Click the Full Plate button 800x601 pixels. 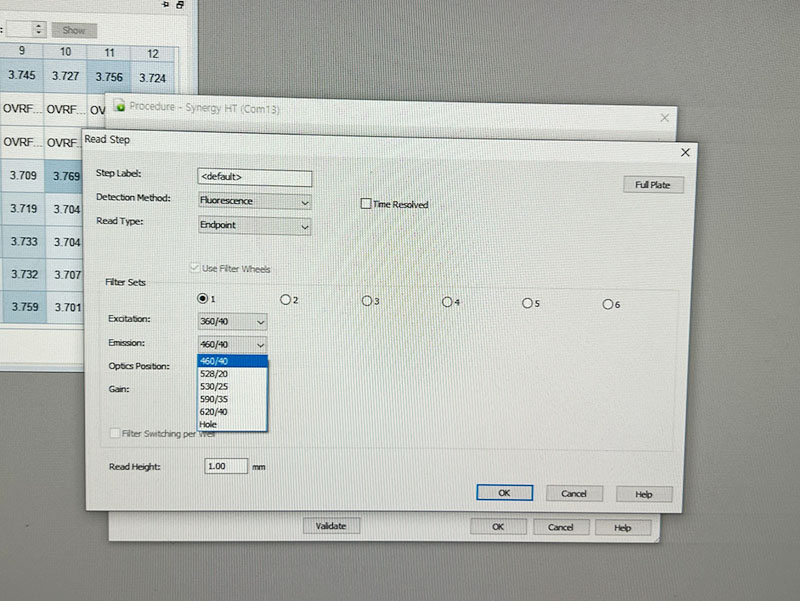[x=652, y=185]
